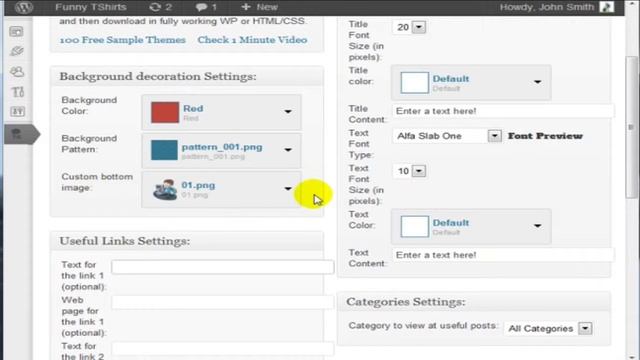Open the Settings sidebar icon
The image size is (640, 360).
click(17, 111)
